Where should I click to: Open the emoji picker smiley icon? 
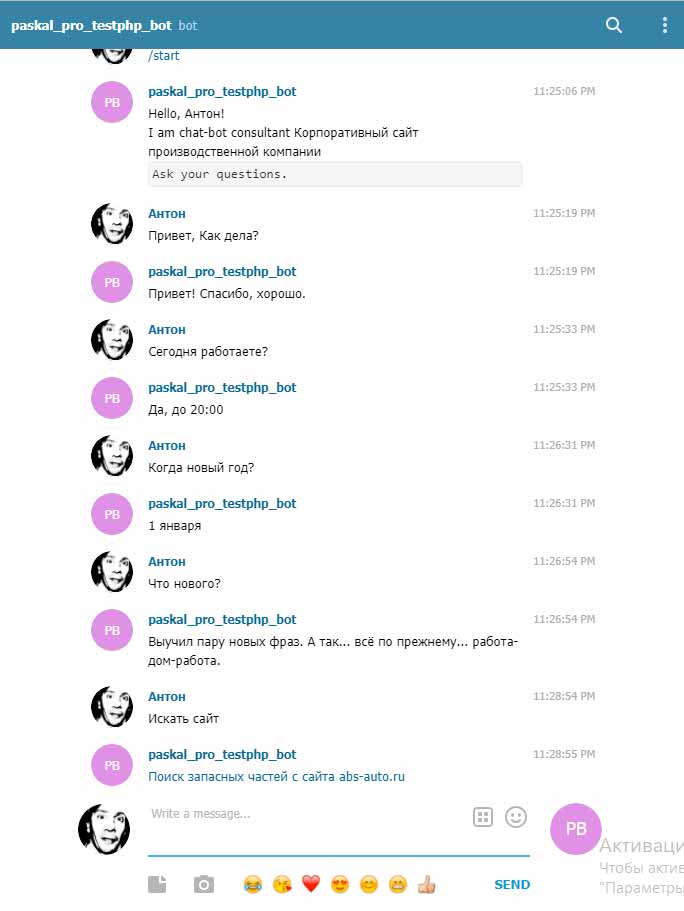pos(516,817)
